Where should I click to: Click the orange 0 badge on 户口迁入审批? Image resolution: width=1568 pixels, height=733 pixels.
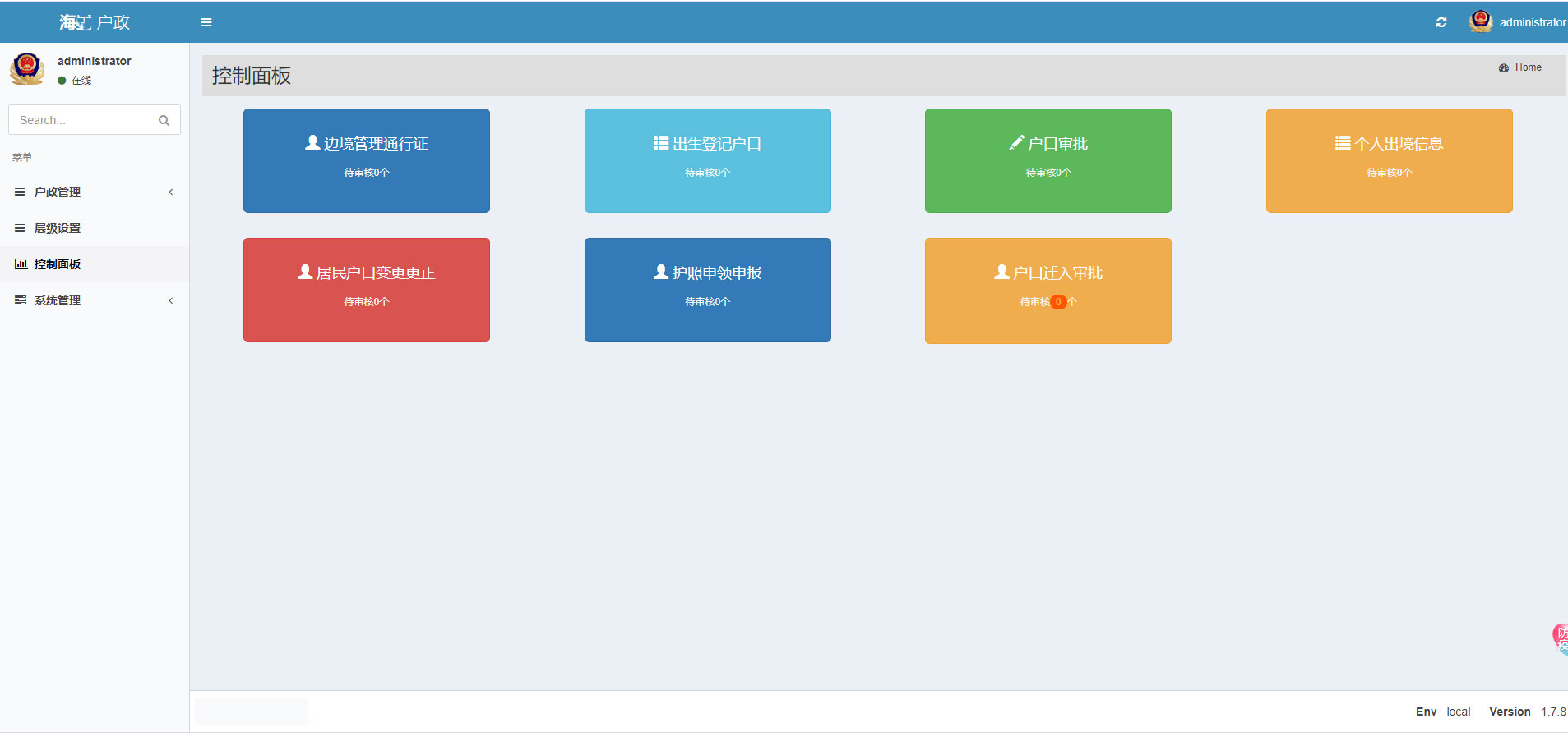[1058, 302]
